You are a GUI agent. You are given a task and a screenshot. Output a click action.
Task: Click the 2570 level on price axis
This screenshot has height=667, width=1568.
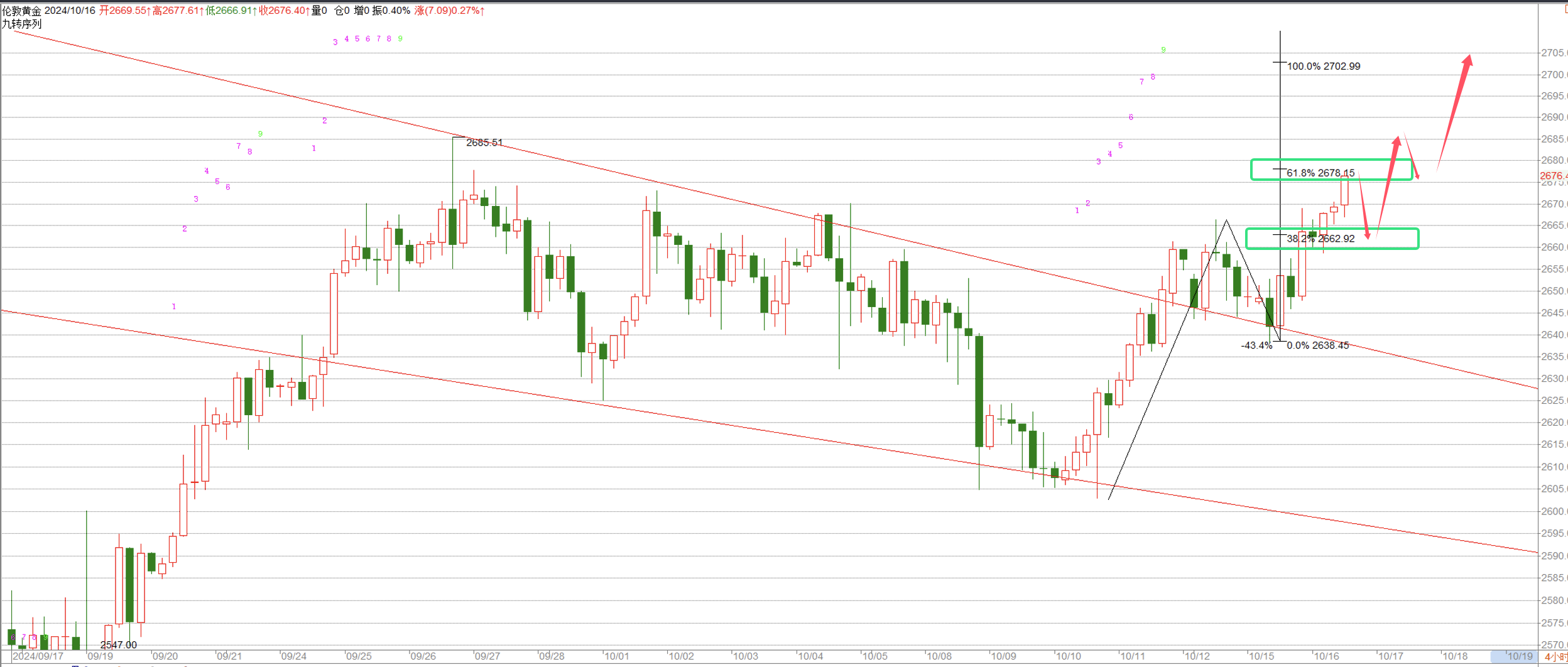click(x=1554, y=644)
